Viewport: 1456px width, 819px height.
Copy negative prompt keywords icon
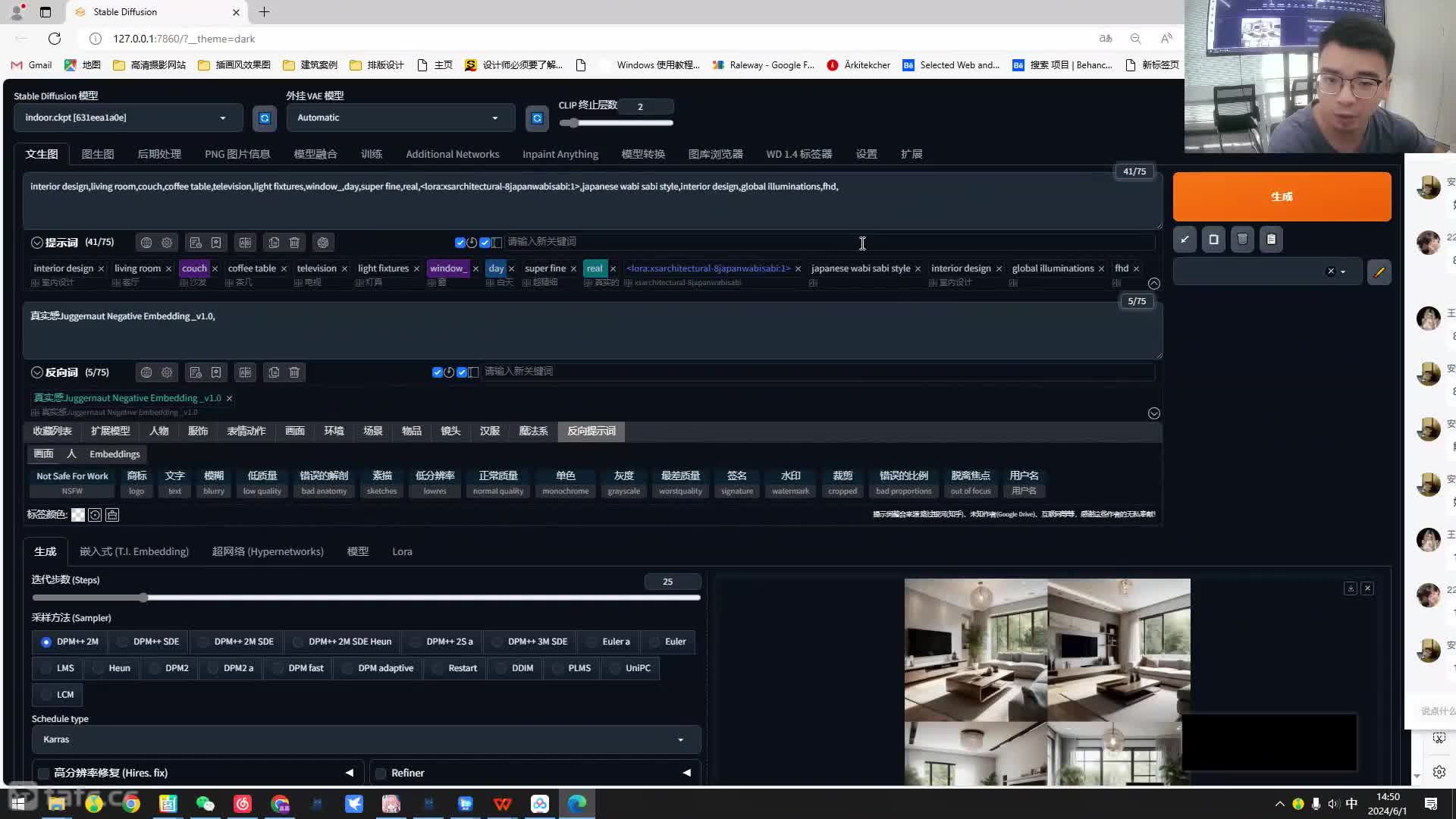[274, 372]
